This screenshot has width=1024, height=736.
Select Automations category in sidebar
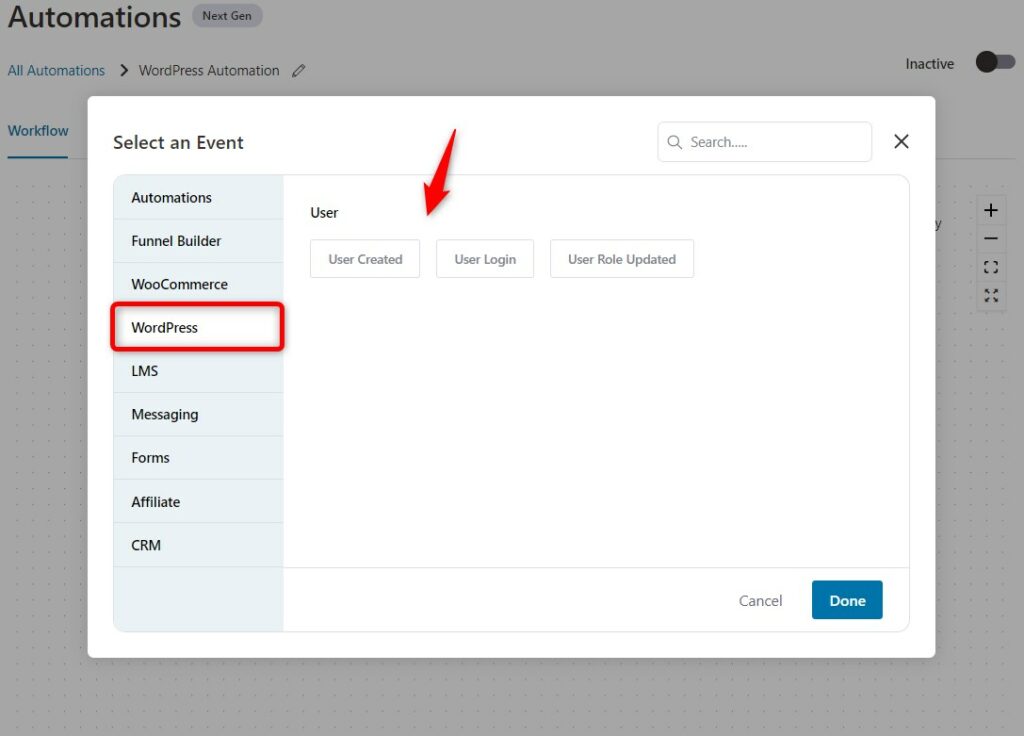[199, 197]
